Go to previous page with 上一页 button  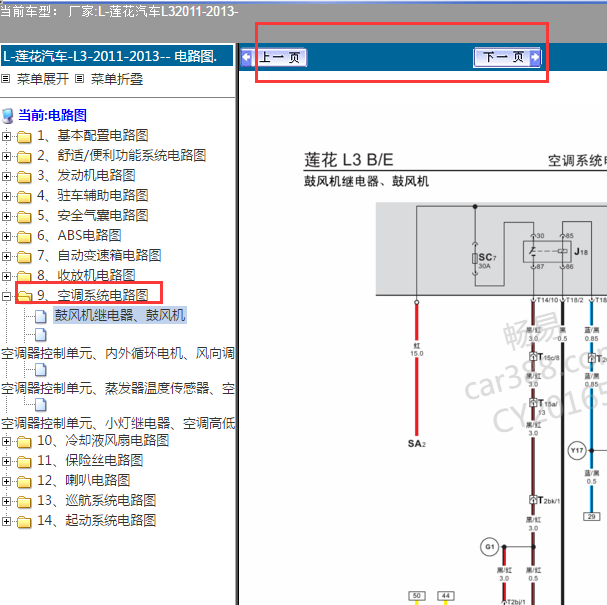pyautogui.click(x=274, y=58)
